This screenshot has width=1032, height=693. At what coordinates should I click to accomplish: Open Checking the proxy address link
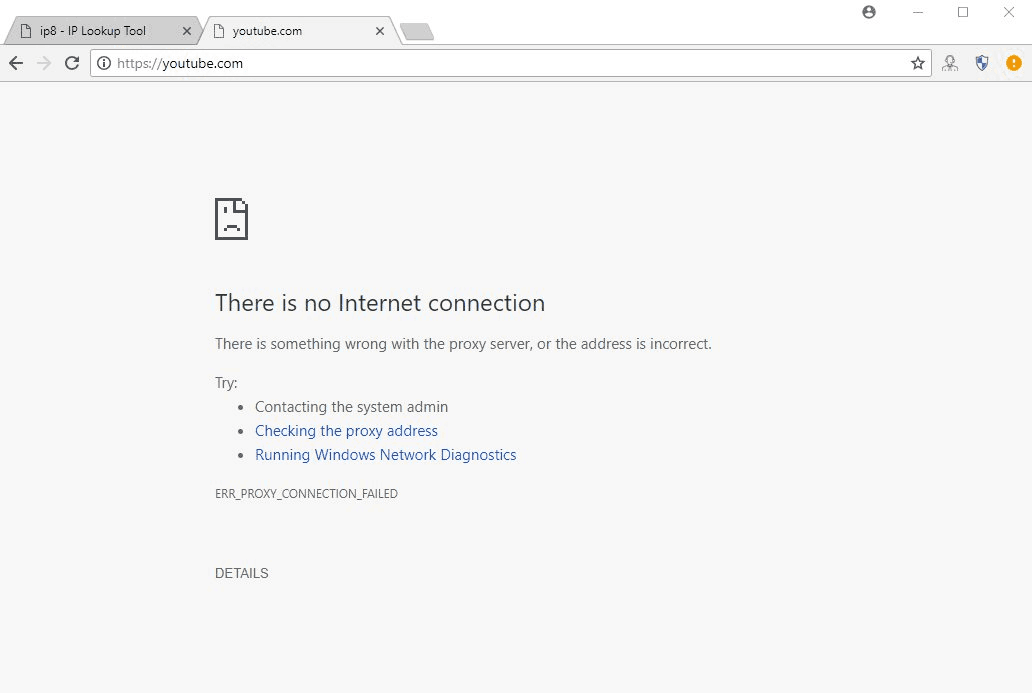tap(346, 431)
